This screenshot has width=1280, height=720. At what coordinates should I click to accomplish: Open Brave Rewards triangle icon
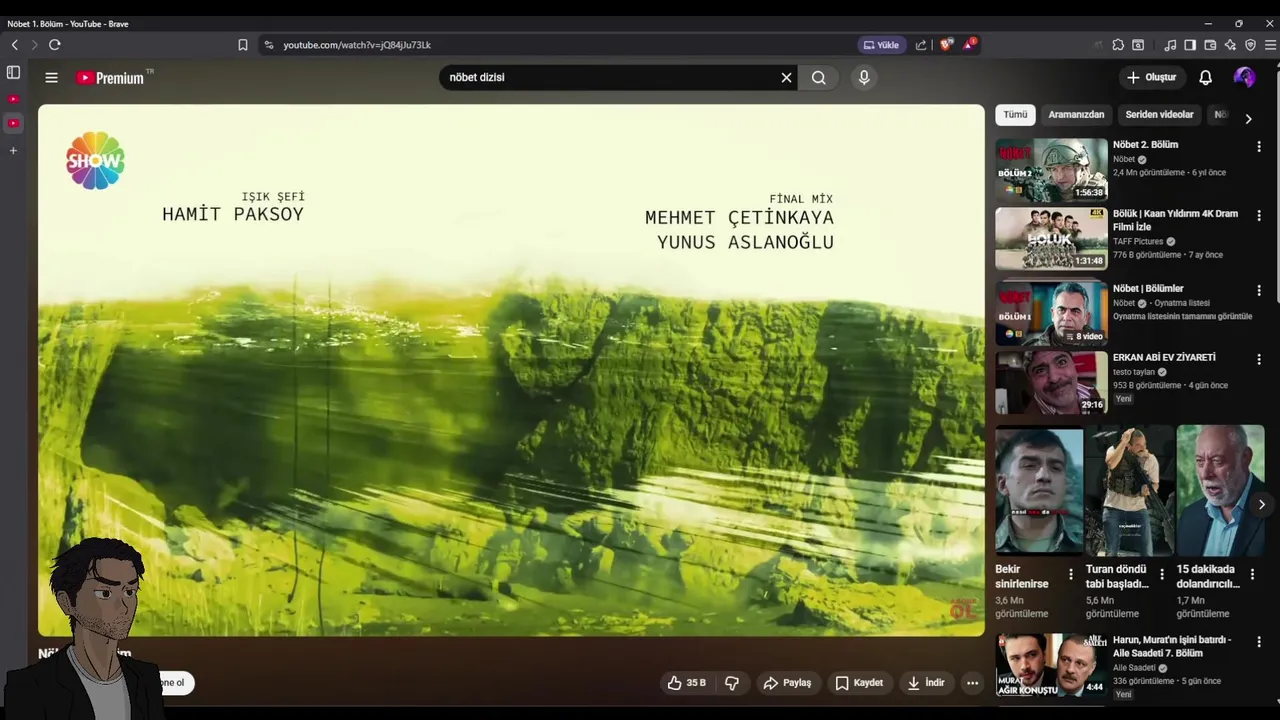pyautogui.click(x=969, y=45)
